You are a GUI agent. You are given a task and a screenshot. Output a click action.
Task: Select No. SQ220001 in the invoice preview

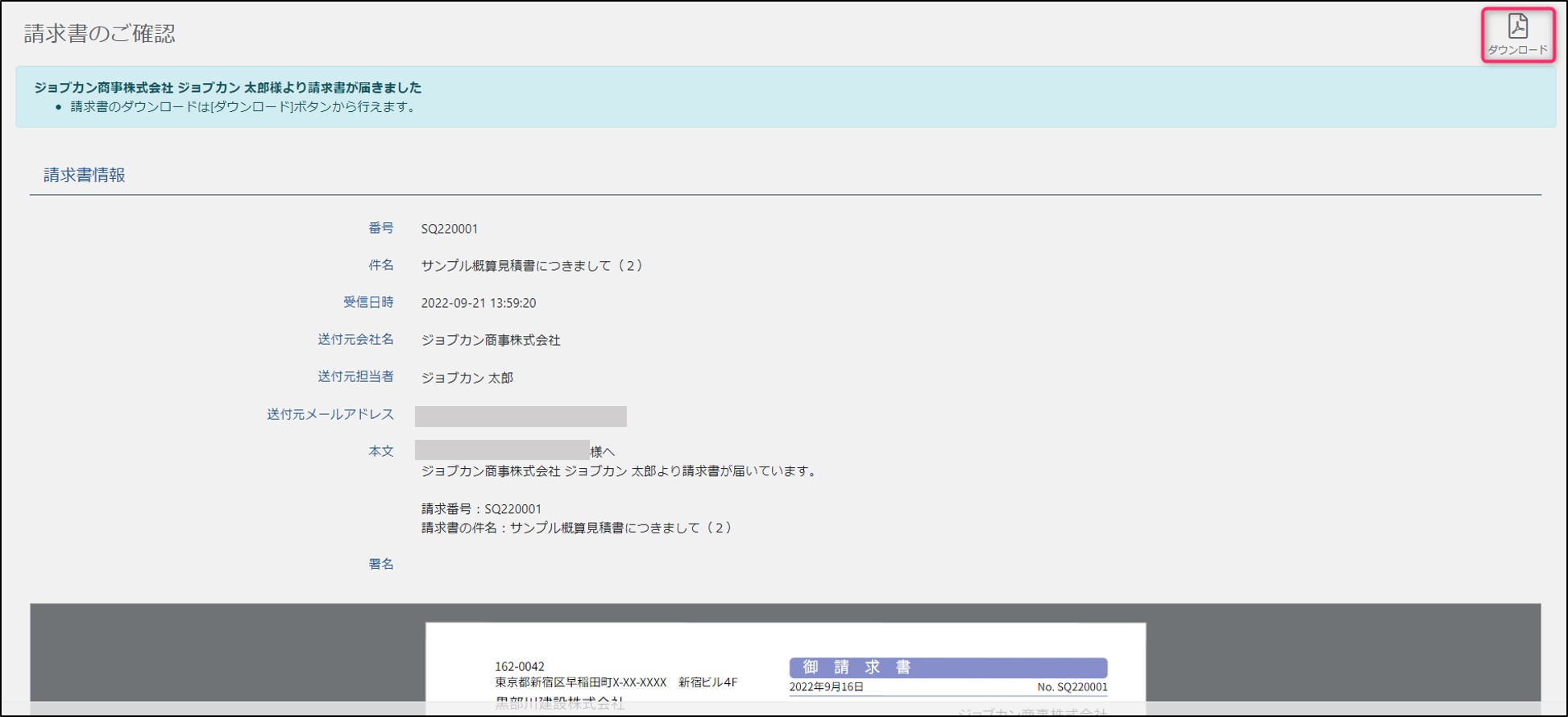point(1072,687)
